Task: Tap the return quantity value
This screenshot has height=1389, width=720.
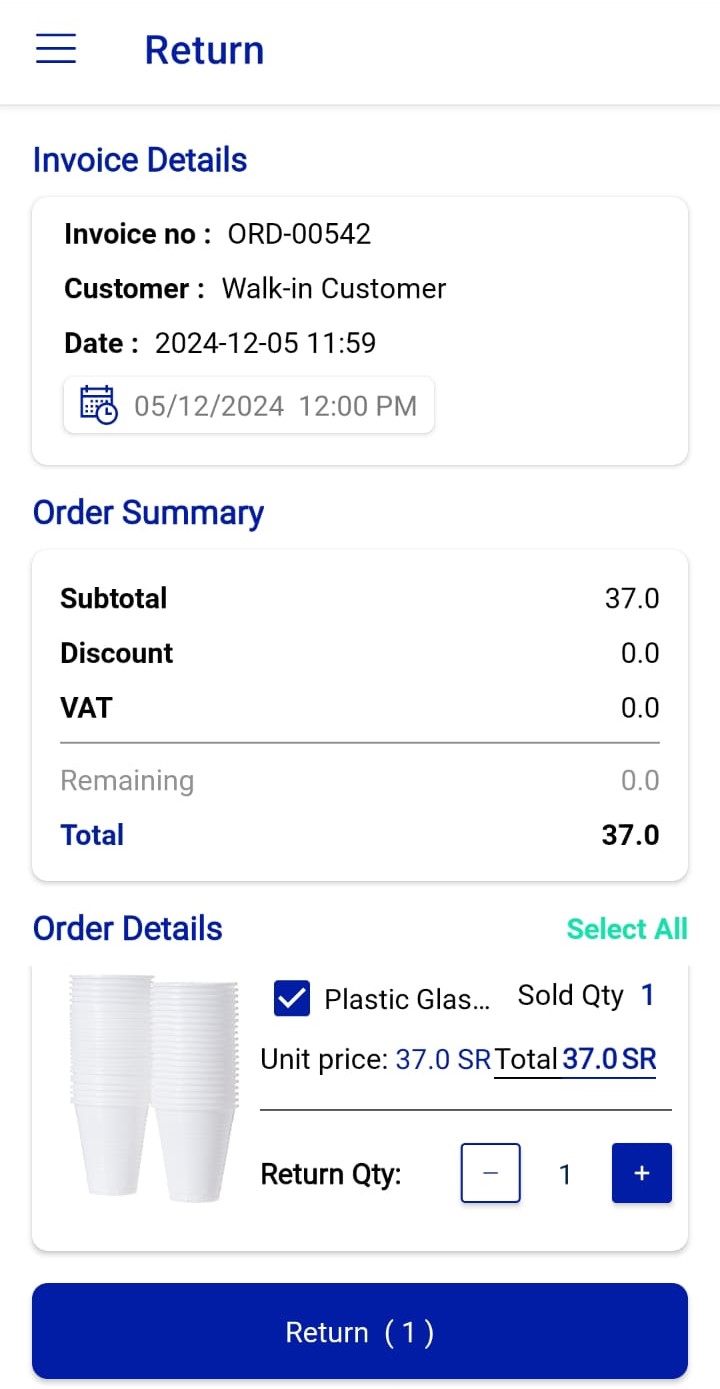Action: click(x=565, y=1174)
